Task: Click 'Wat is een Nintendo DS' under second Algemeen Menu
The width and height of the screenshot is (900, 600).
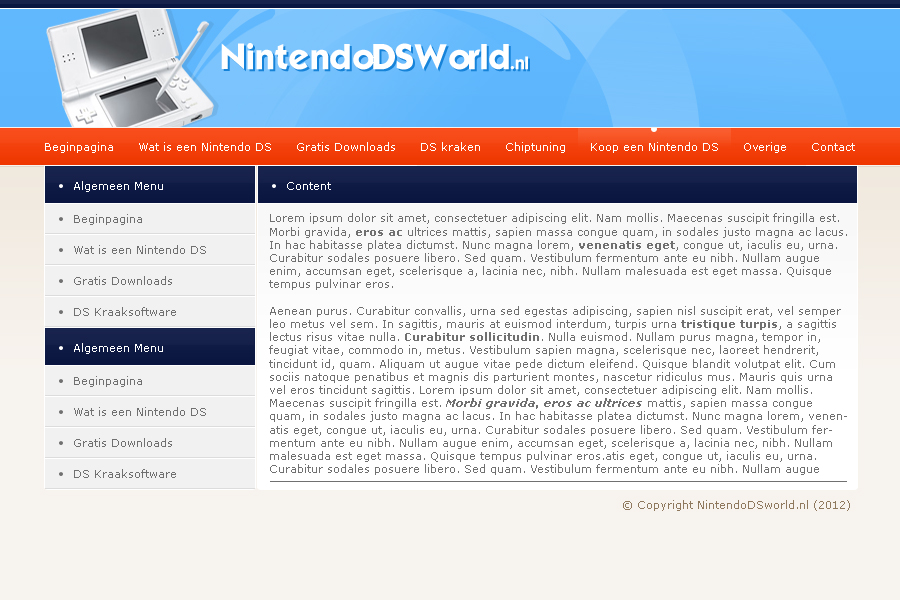Action: tap(150, 412)
